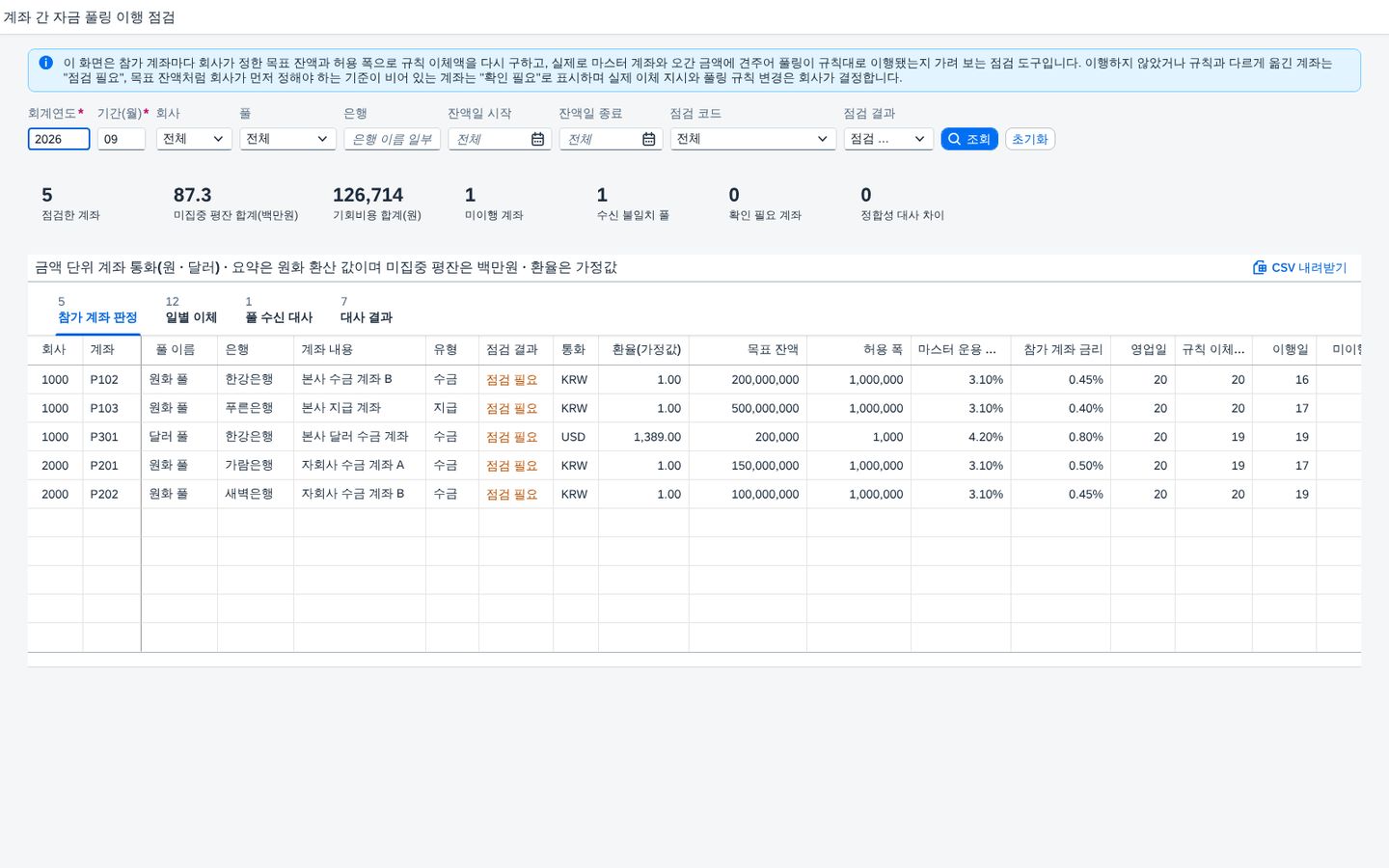Click the 은행 이름 일부 input field
This screenshot has width=1389, height=868.
click(392, 139)
